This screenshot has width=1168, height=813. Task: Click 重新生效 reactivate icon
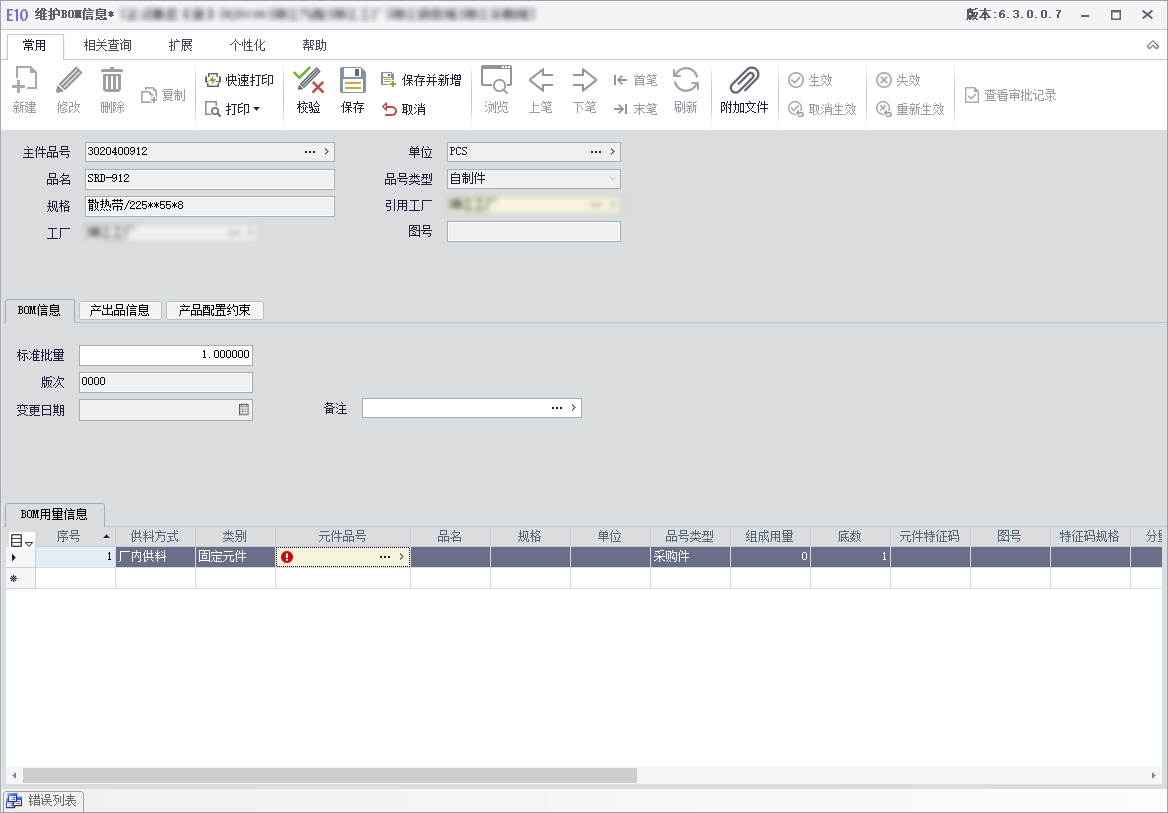[910, 109]
